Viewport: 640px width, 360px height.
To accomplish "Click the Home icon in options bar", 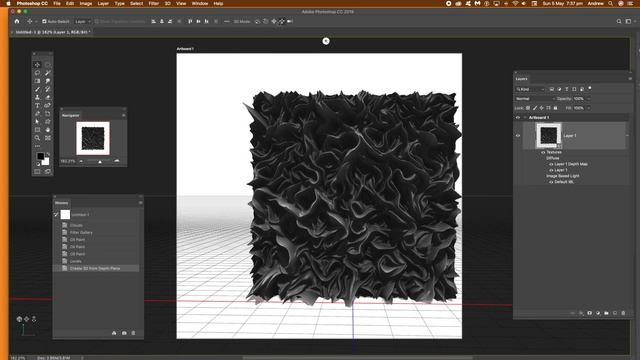I will [x=17, y=21].
